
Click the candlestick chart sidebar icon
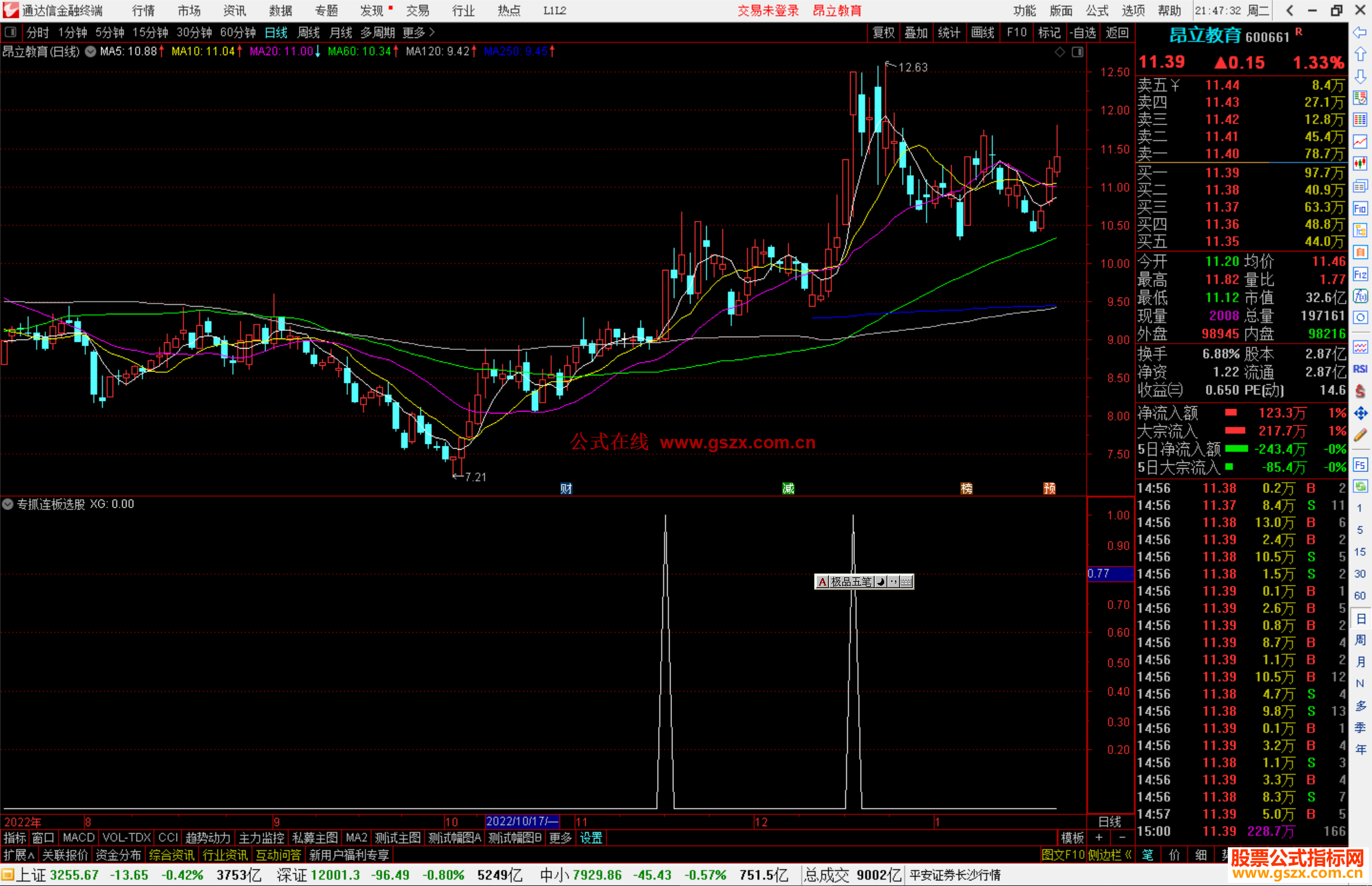1360,164
